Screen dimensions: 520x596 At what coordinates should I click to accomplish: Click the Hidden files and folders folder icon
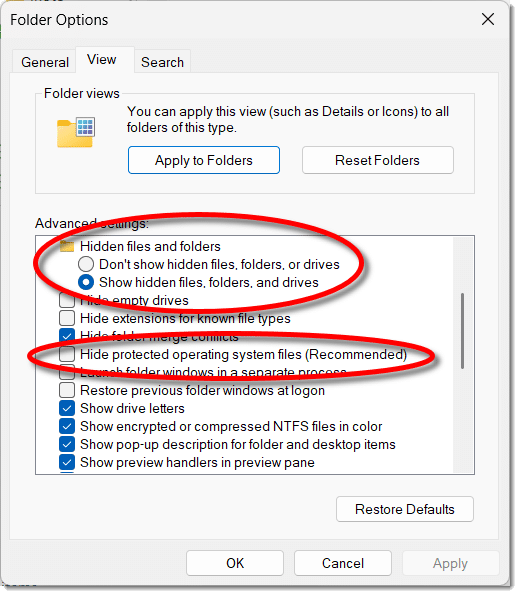(67, 247)
